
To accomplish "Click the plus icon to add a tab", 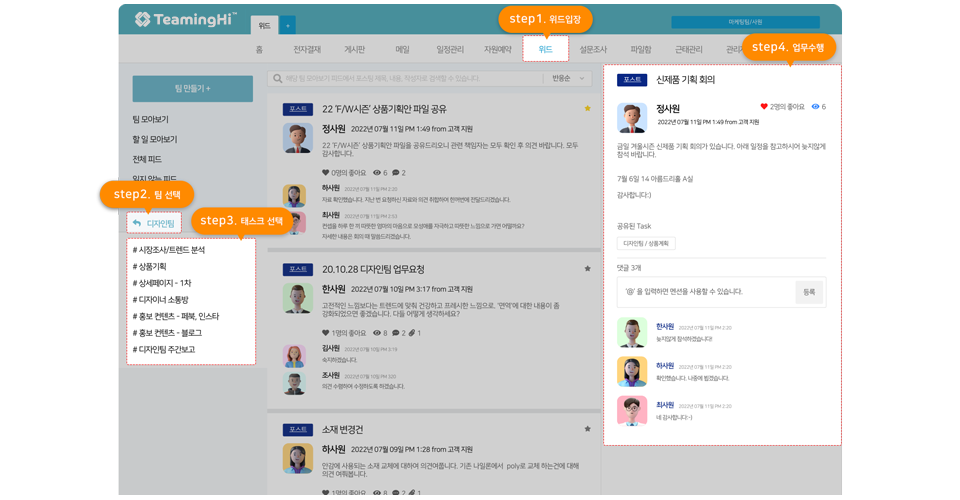I will (287, 26).
